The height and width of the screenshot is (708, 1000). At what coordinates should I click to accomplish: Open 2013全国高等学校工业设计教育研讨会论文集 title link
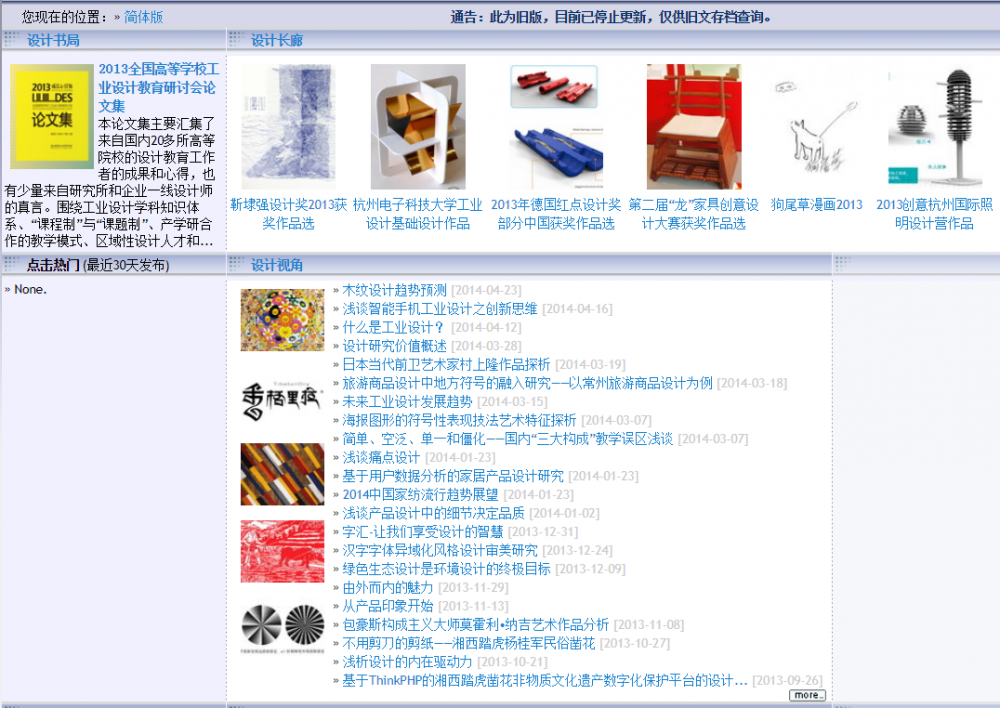coord(159,87)
